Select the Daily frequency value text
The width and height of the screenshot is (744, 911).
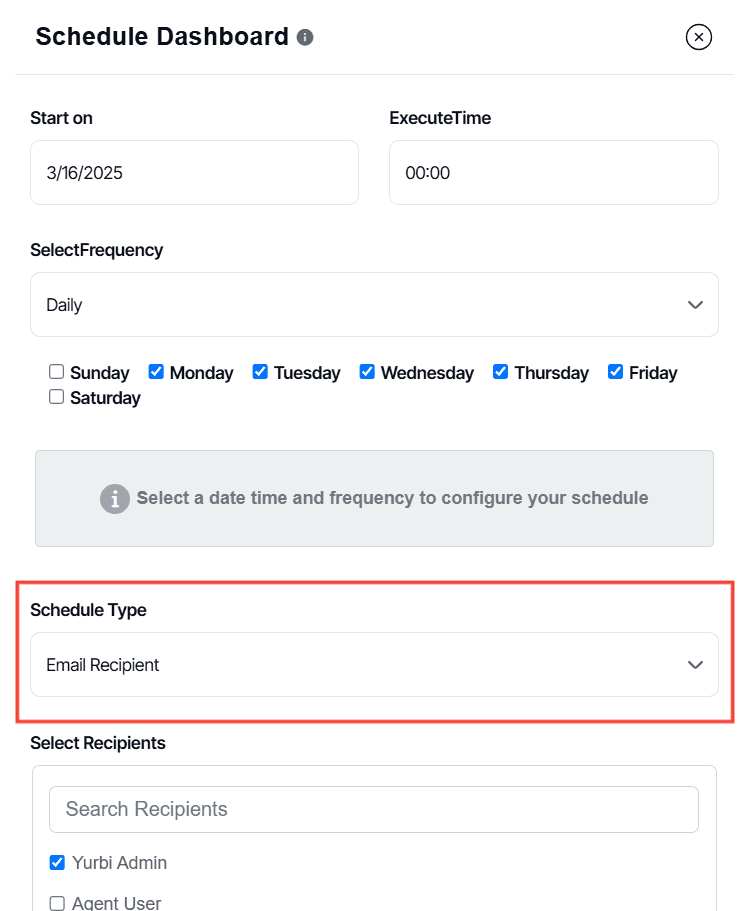[63, 304]
